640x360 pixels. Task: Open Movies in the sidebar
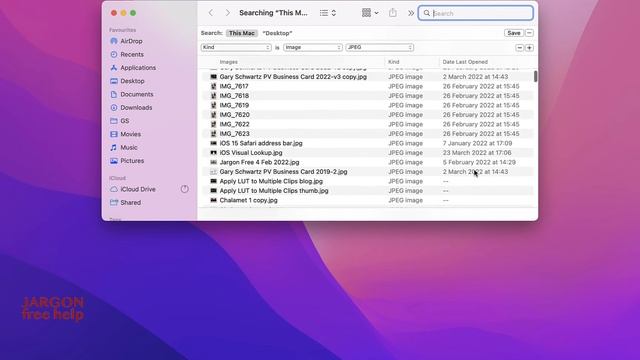pyautogui.click(x=125, y=134)
